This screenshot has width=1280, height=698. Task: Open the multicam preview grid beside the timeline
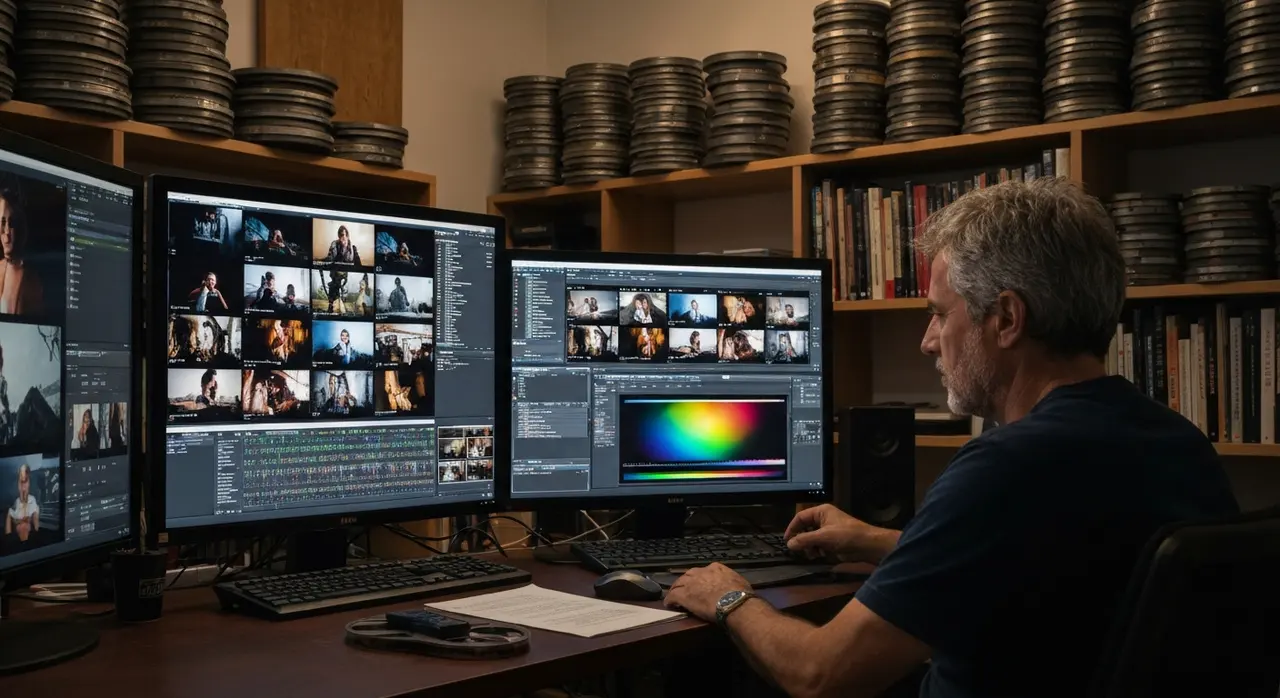click(465, 455)
